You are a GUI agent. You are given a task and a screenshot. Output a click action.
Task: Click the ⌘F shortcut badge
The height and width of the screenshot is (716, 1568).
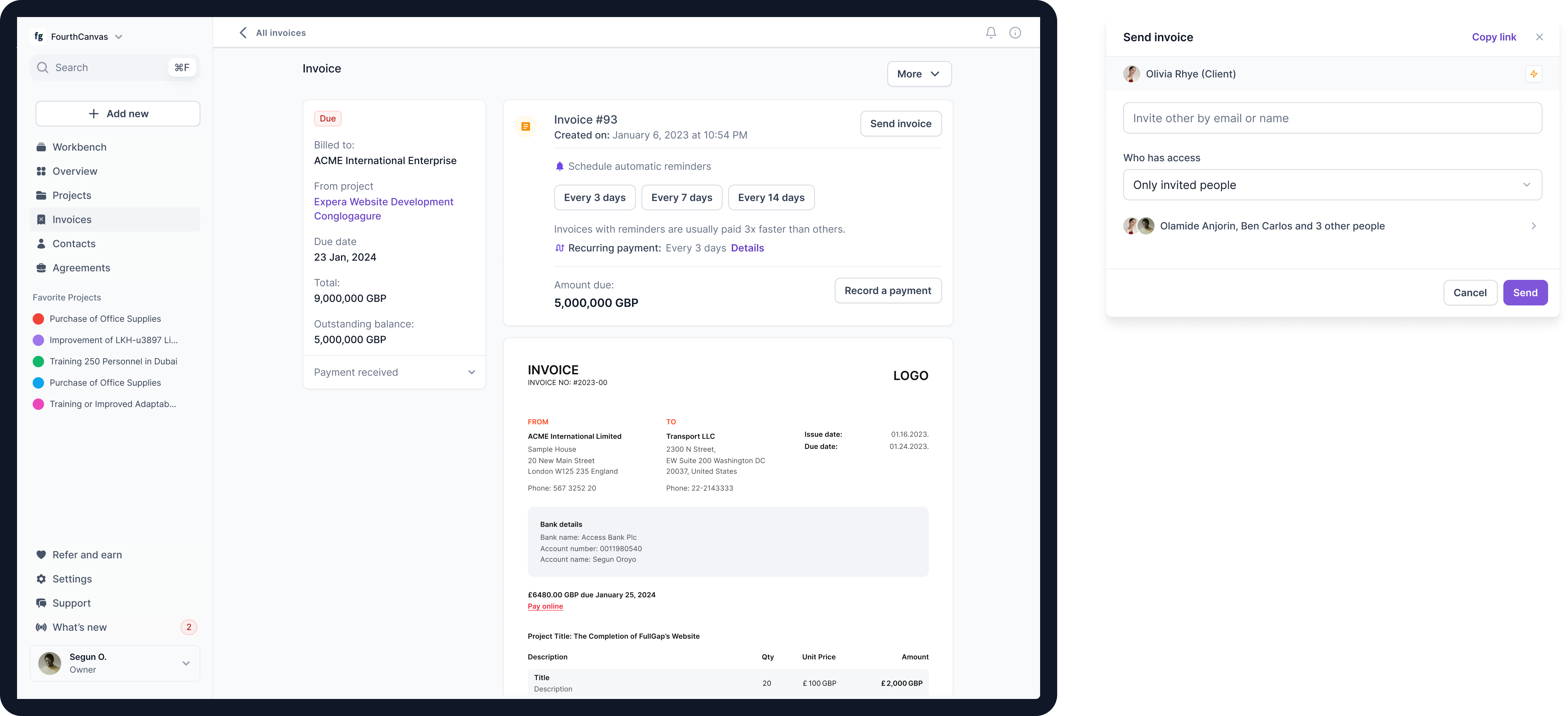pyautogui.click(x=182, y=67)
